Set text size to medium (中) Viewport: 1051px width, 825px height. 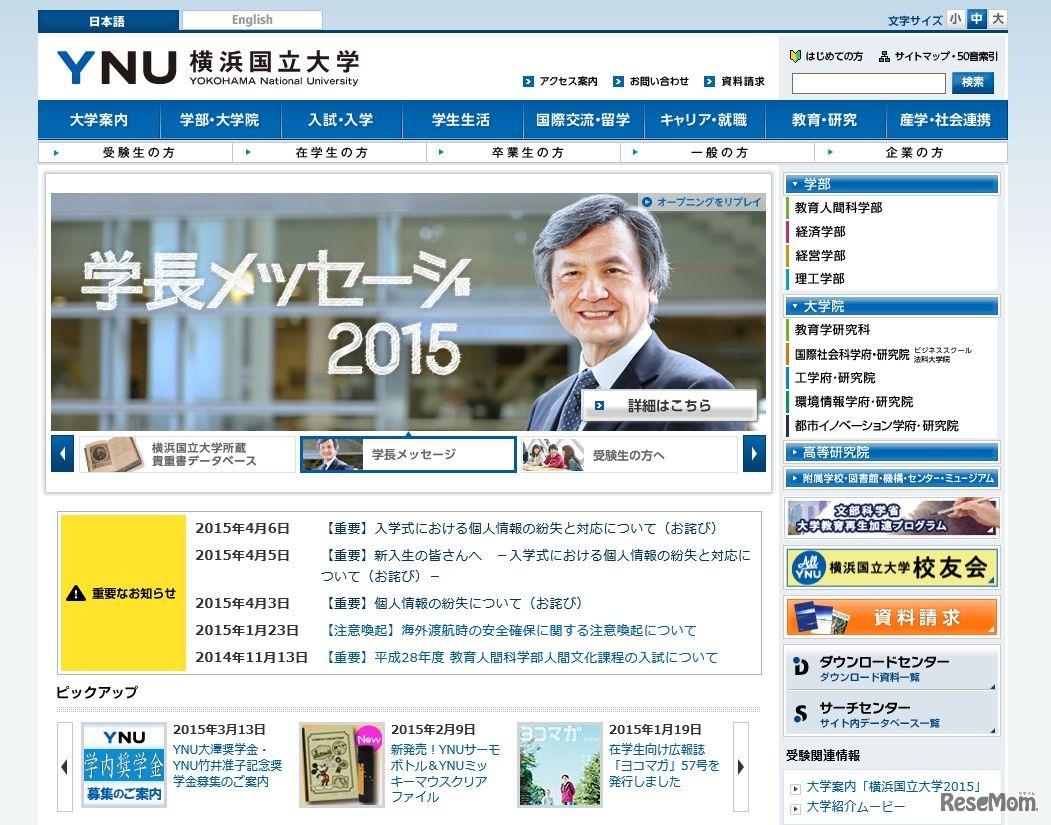pos(977,19)
